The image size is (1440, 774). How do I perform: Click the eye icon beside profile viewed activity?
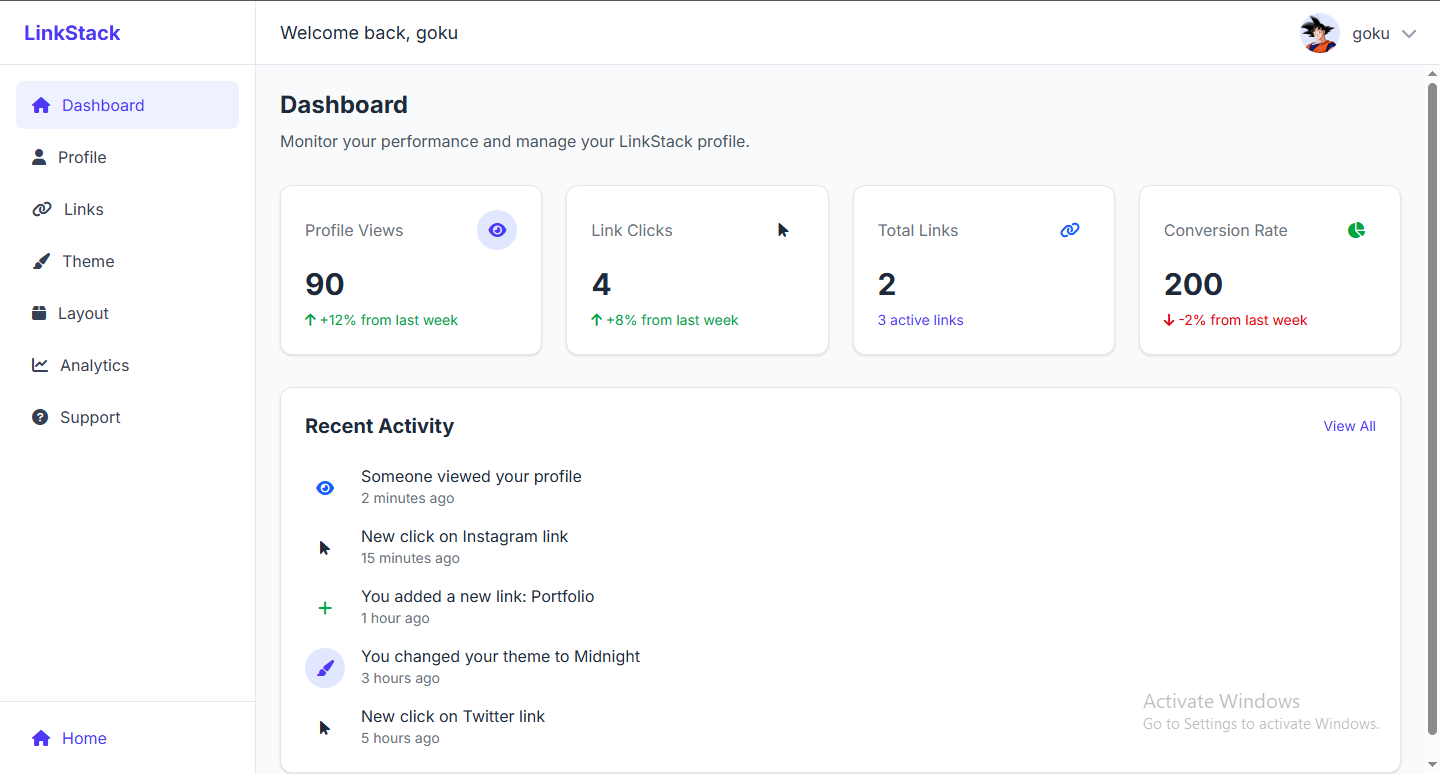pyautogui.click(x=325, y=488)
